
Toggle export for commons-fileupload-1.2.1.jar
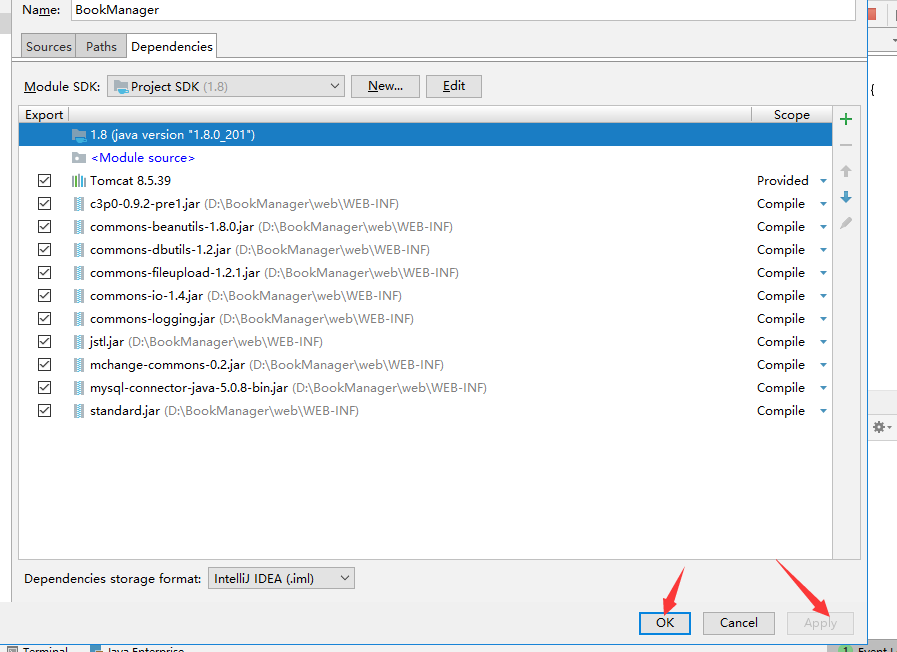point(44,273)
